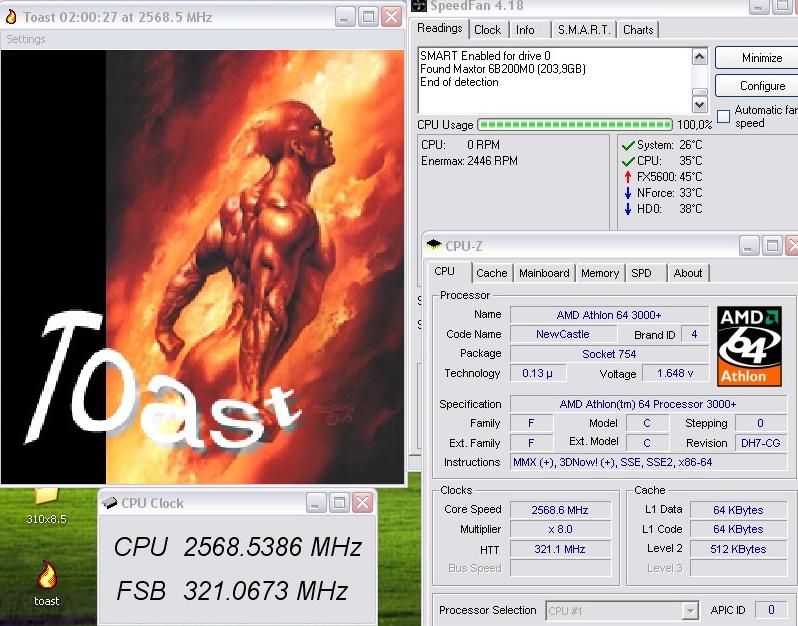Click the red up arrow beside FX5600
This screenshot has width=798, height=626.
[628, 177]
